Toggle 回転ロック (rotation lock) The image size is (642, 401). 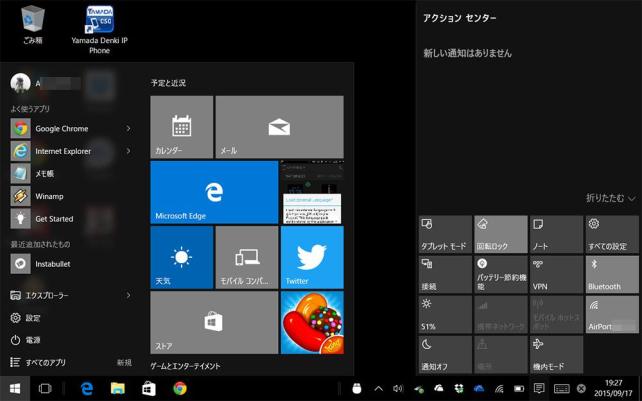[x=501, y=234]
